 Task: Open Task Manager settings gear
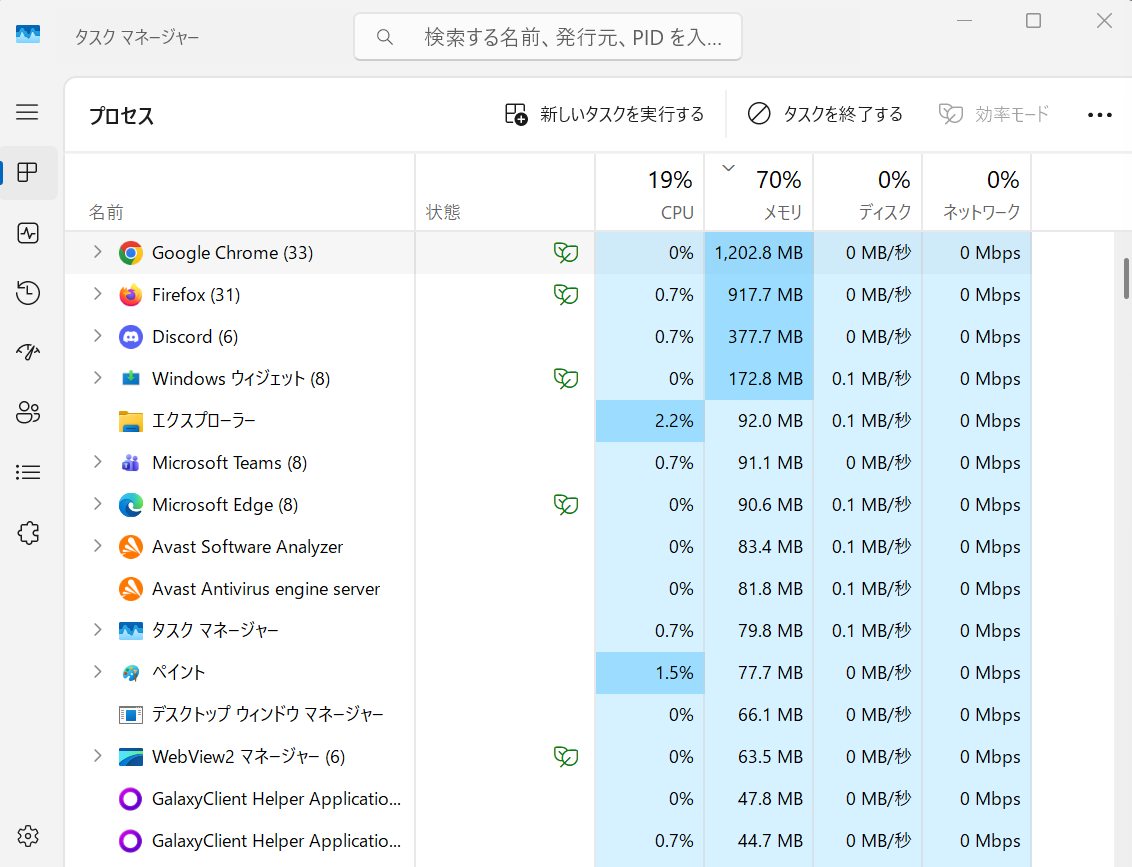[28, 835]
